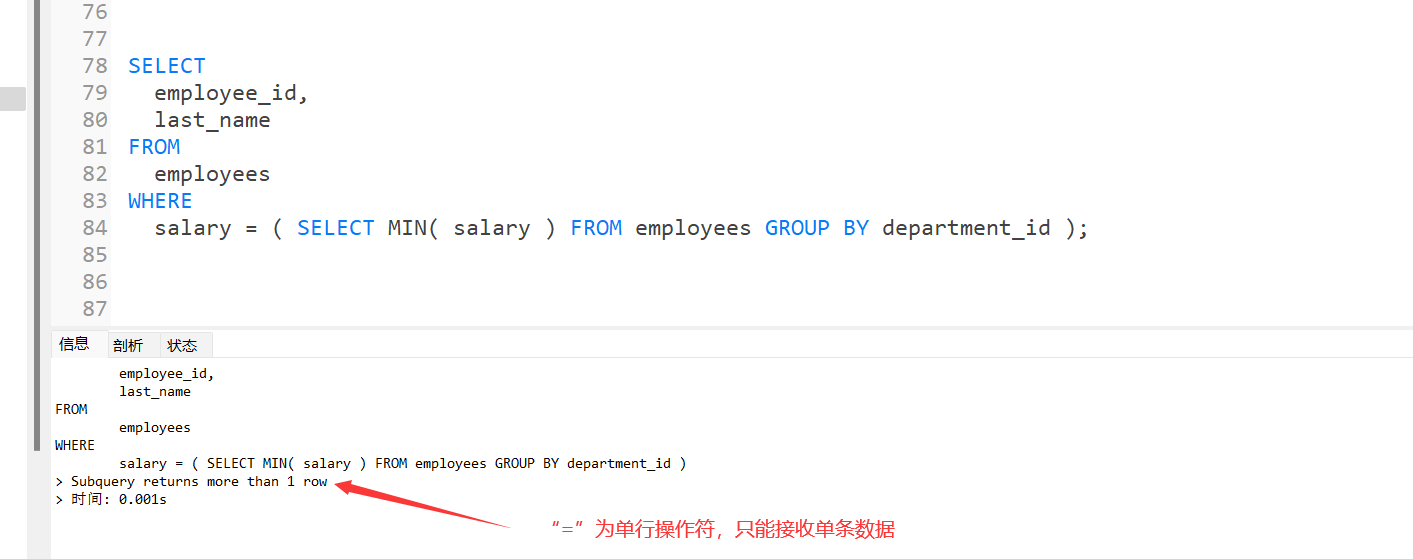Select the 状态 tab
The width and height of the screenshot is (1413, 559).
pos(182,346)
